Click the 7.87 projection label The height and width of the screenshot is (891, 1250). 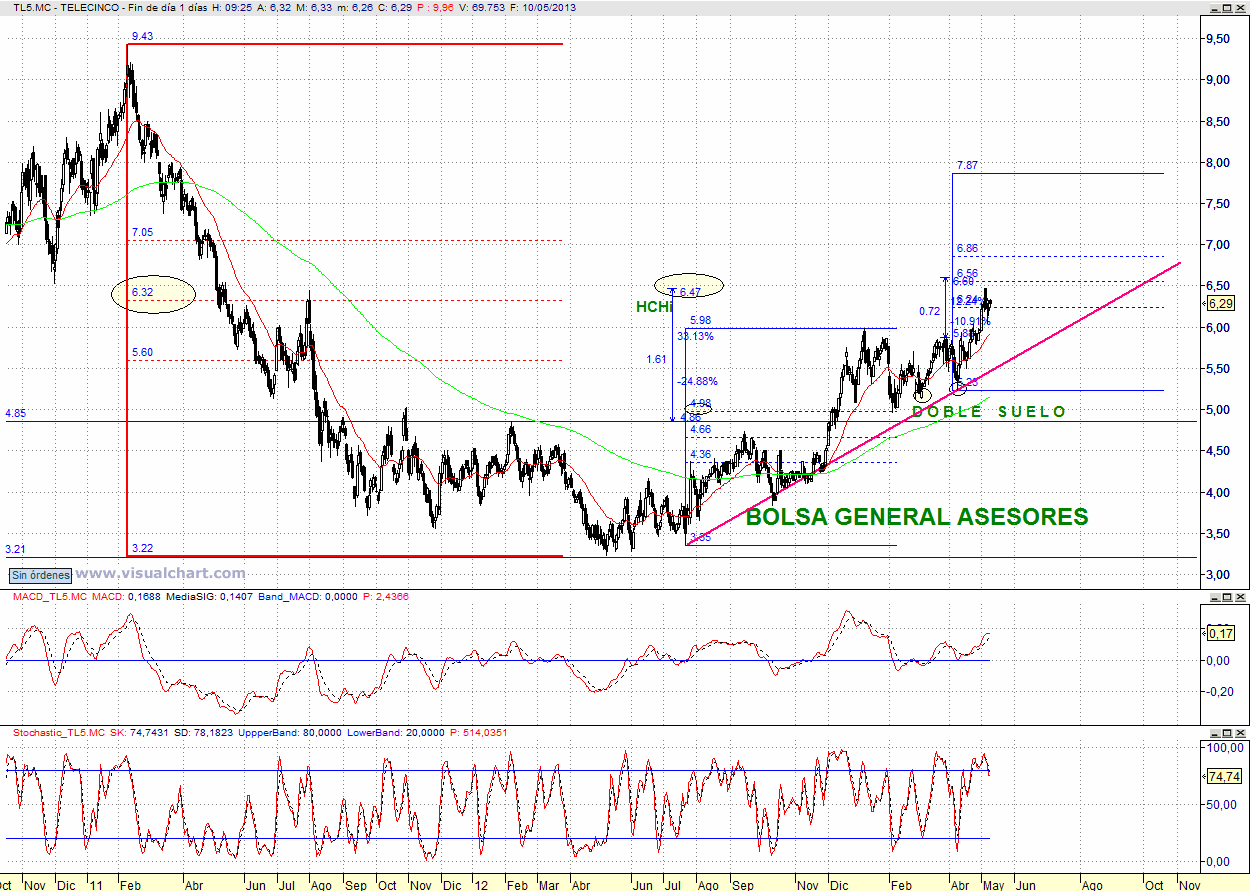967,165
